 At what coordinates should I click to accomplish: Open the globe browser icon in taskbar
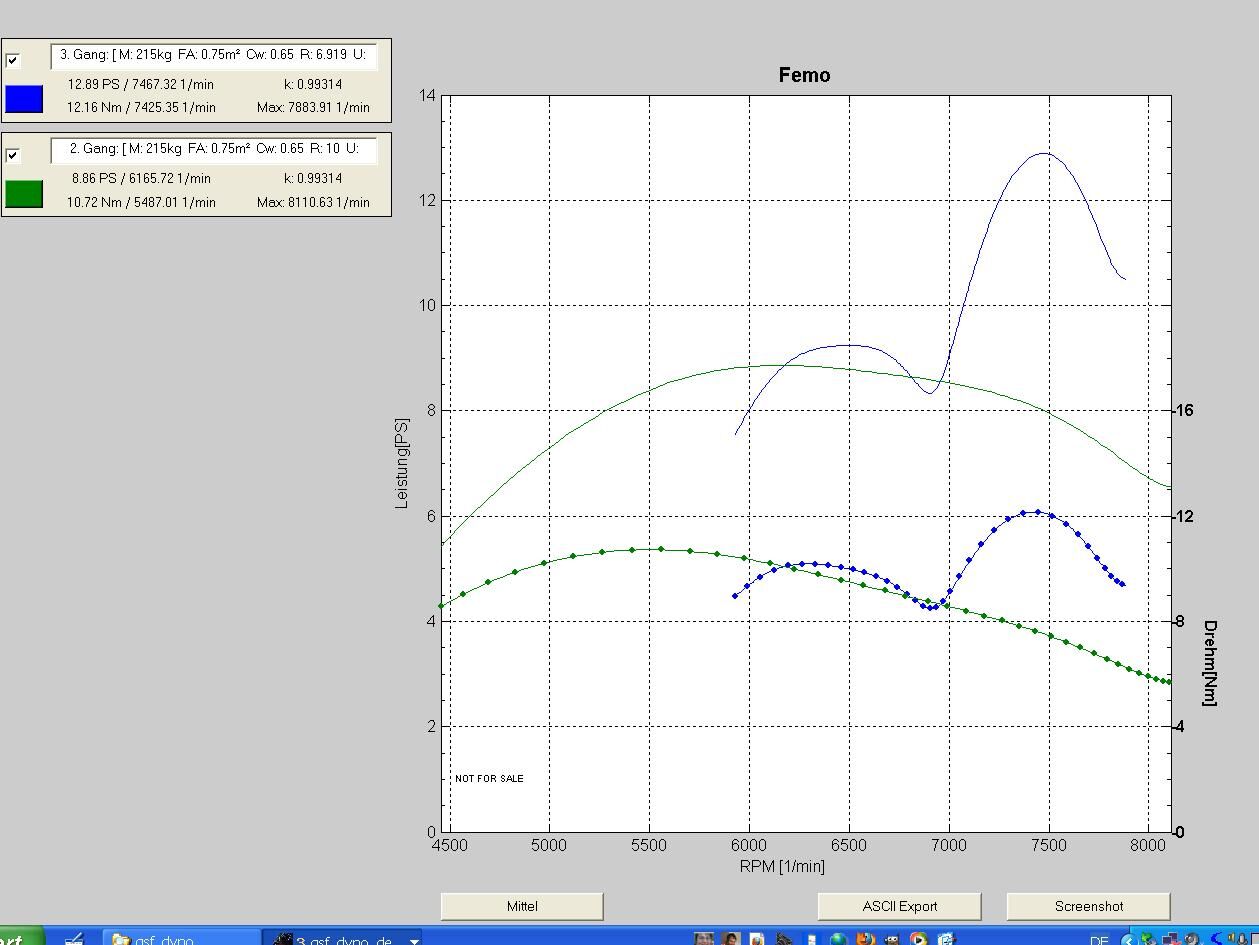[838, 939]
